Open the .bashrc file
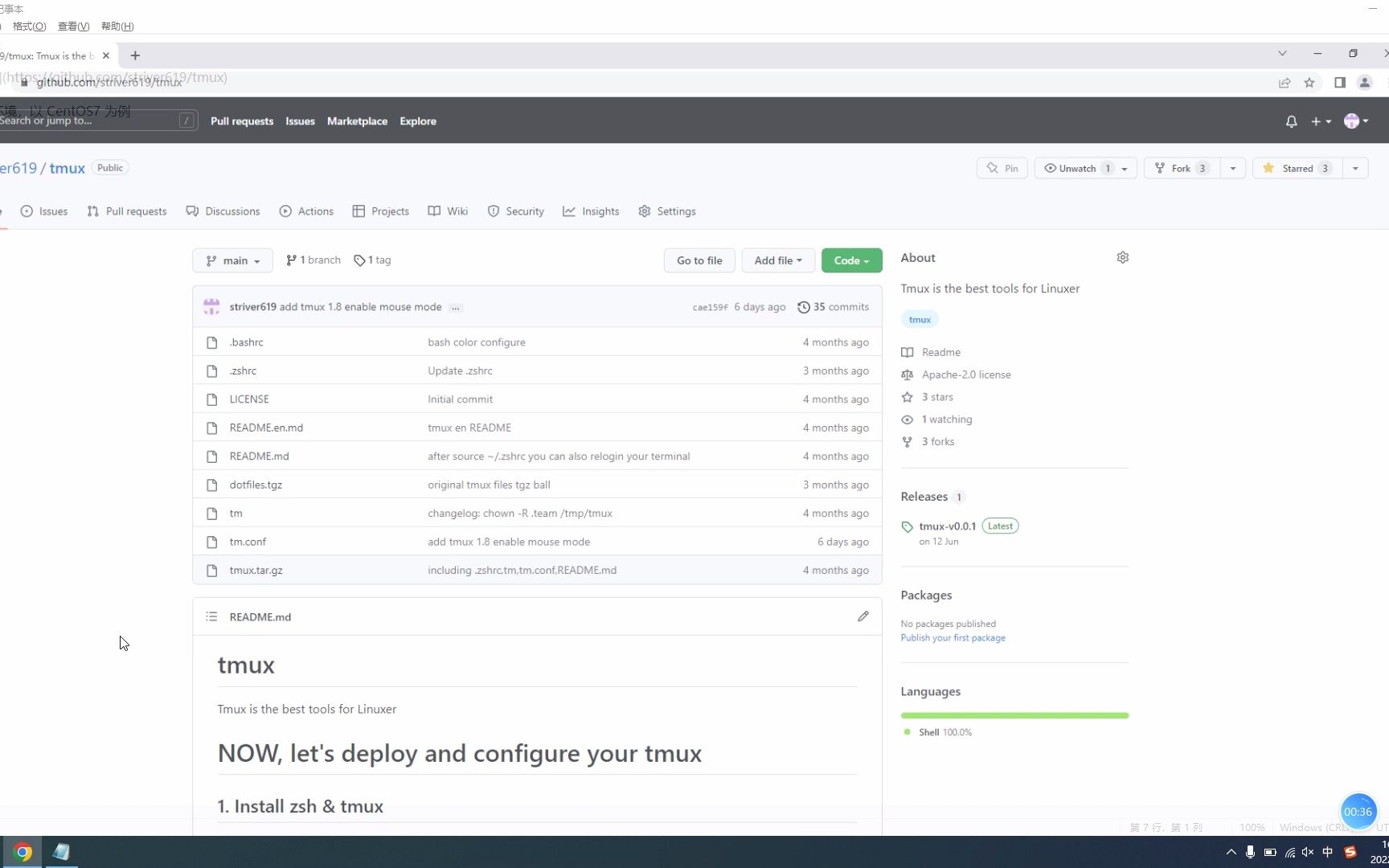 tap(246, 342)
